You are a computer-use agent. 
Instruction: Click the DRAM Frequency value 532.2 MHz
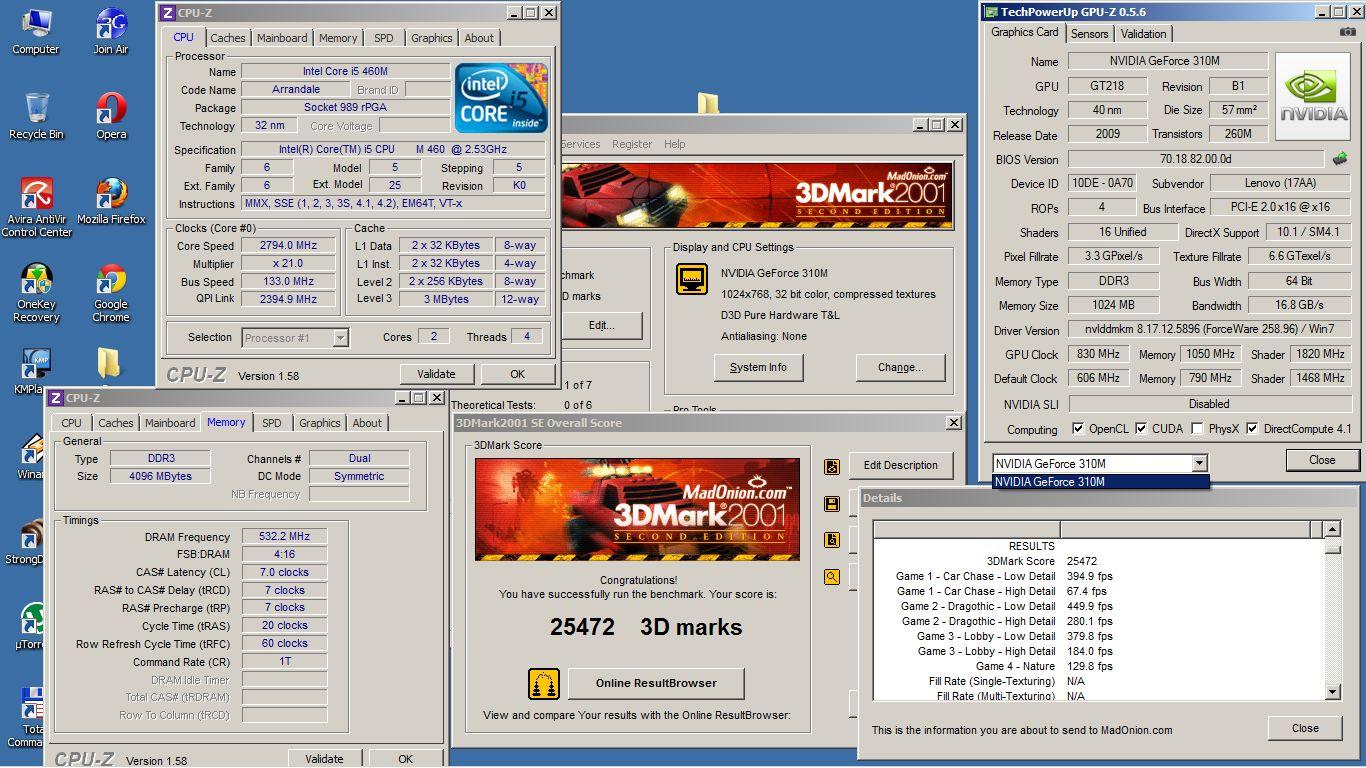coord(284,537)
